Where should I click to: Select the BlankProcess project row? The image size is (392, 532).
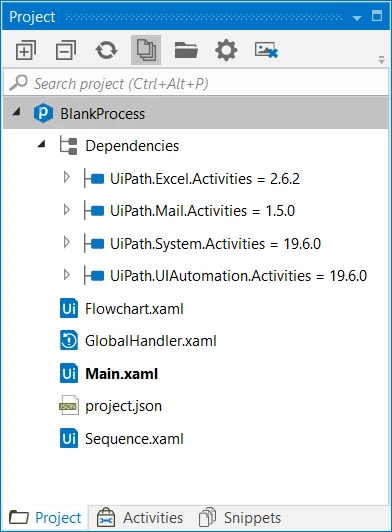[196, 113]
